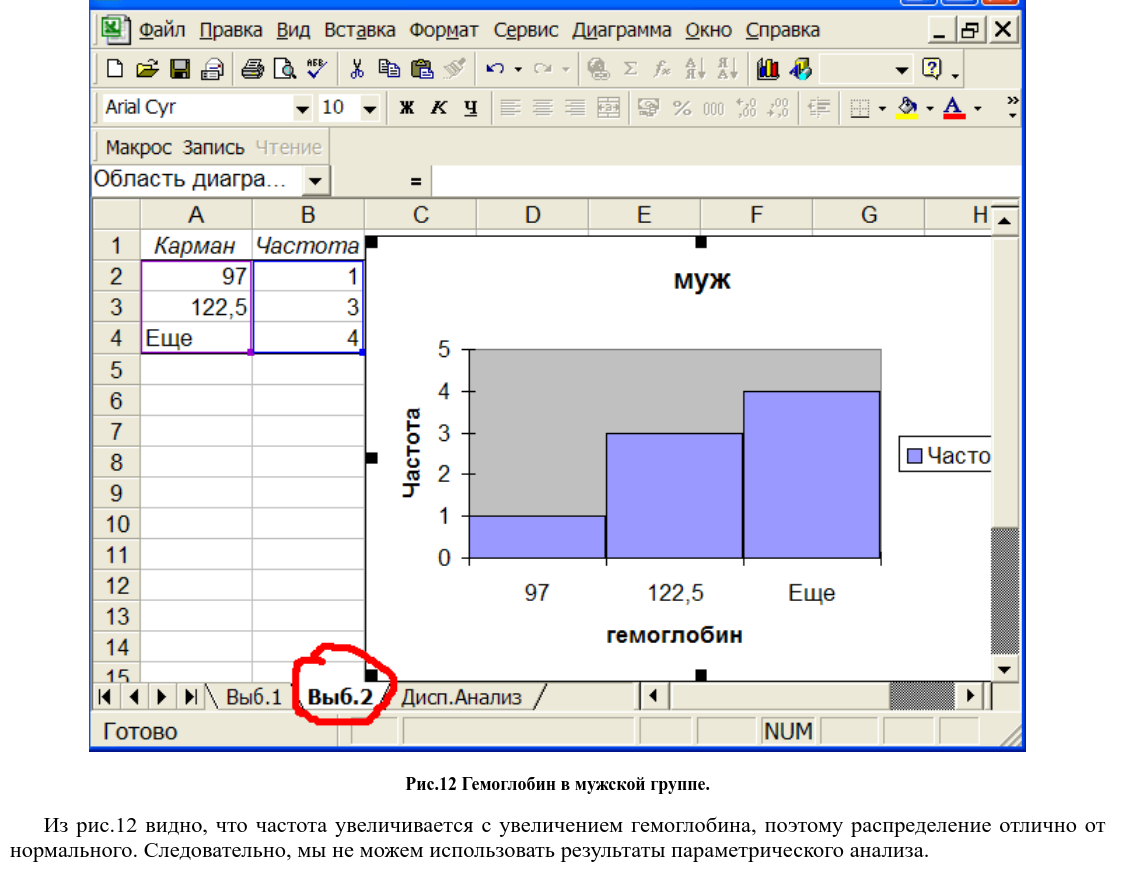This screenshot has width=1123, height=872.
Task: Open Print Preview from the toolbar
Action: [285, 69]
